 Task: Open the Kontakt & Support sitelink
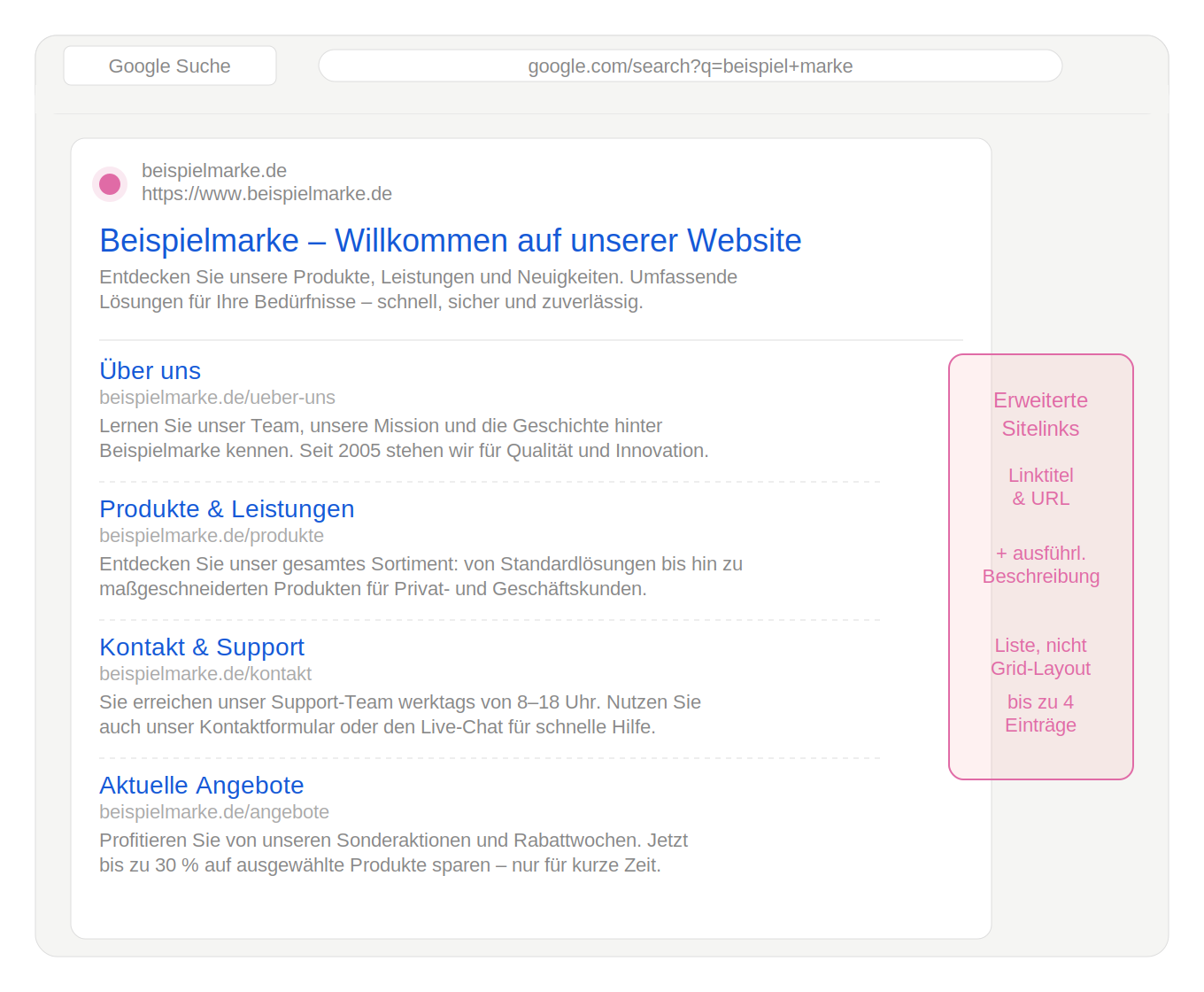202,647
